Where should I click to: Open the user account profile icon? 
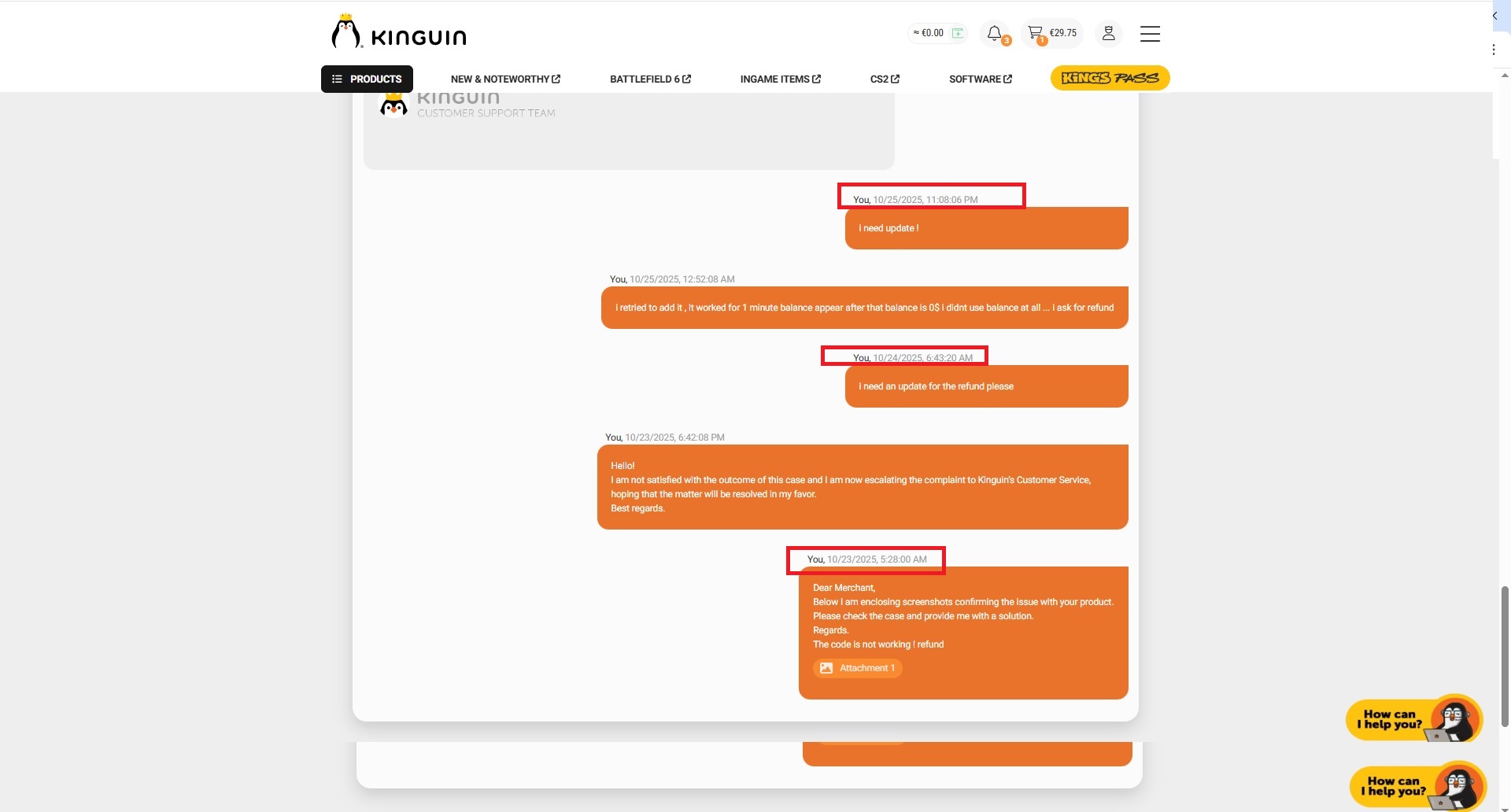(x=1108, y=33)
